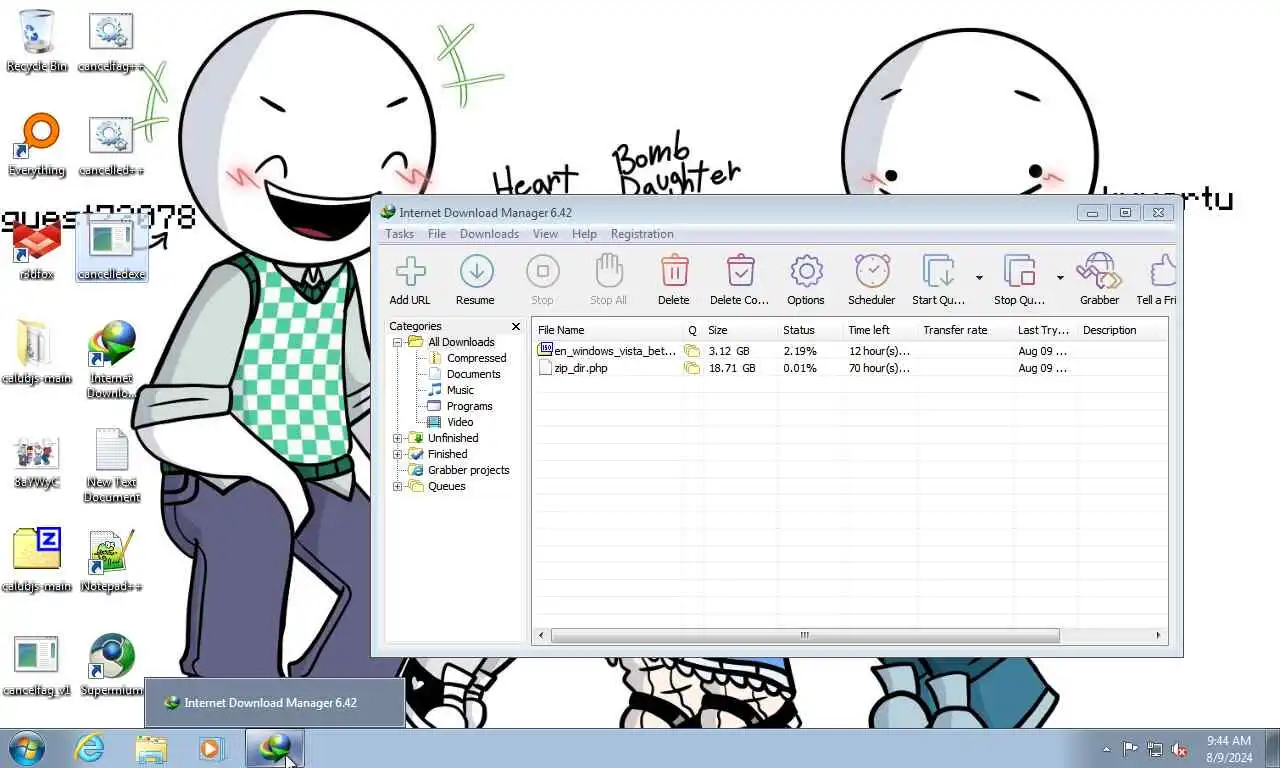Click the Delete toolbar icon

coord(674,280)
